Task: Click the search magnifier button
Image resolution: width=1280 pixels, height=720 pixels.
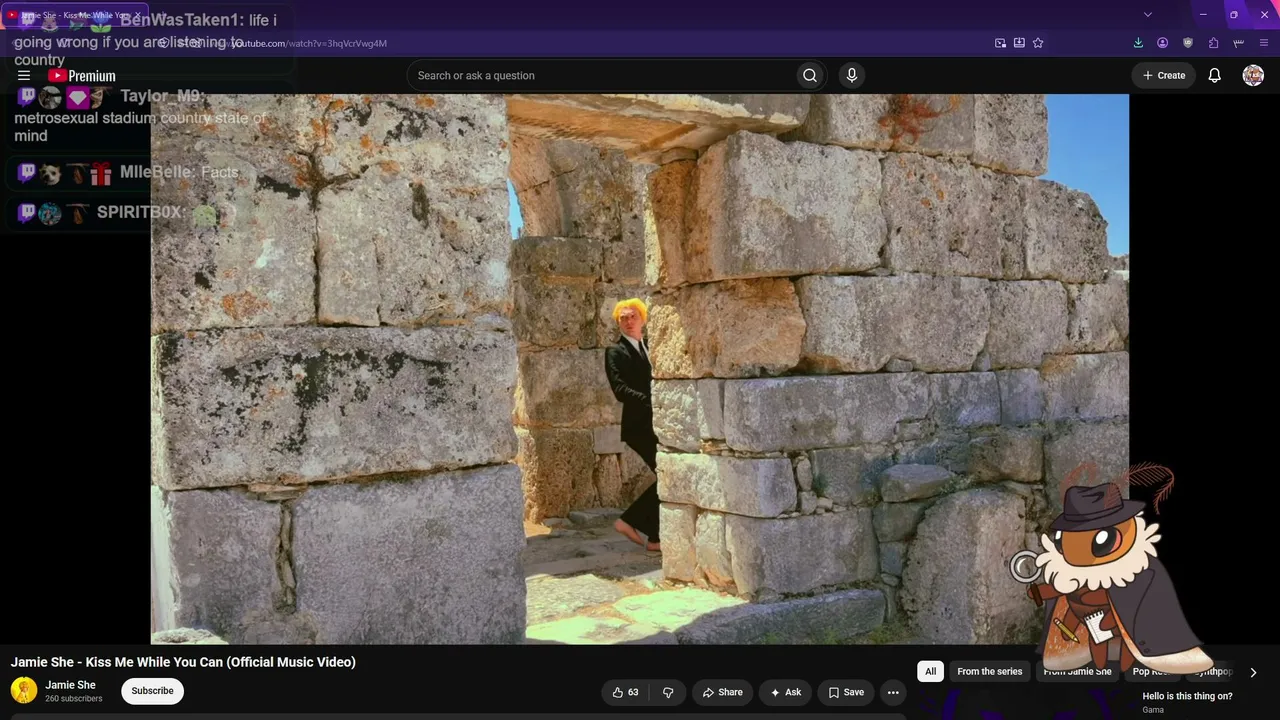Action: click(810, 75)
